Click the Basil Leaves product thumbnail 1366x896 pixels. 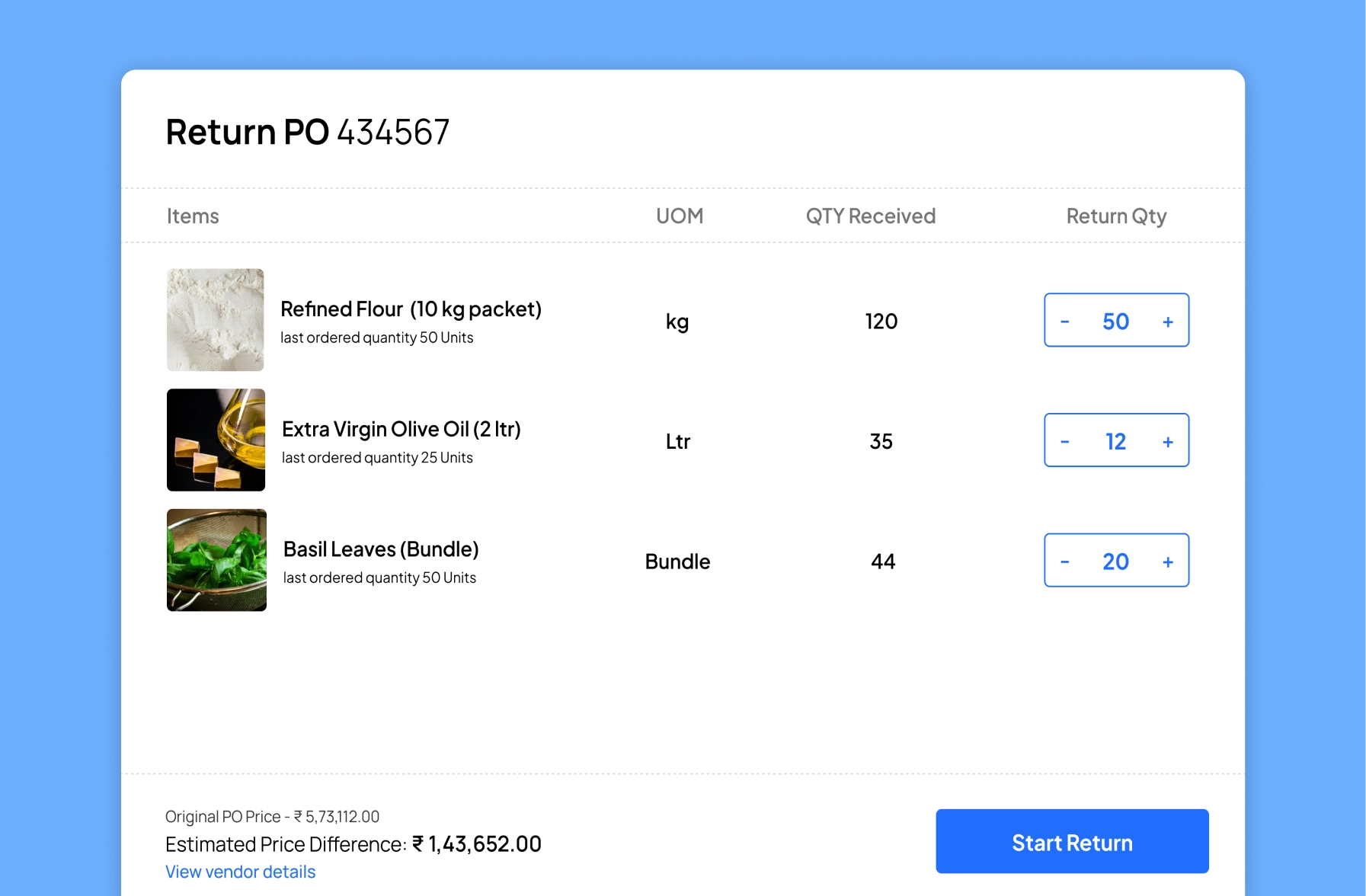(216, 560)
